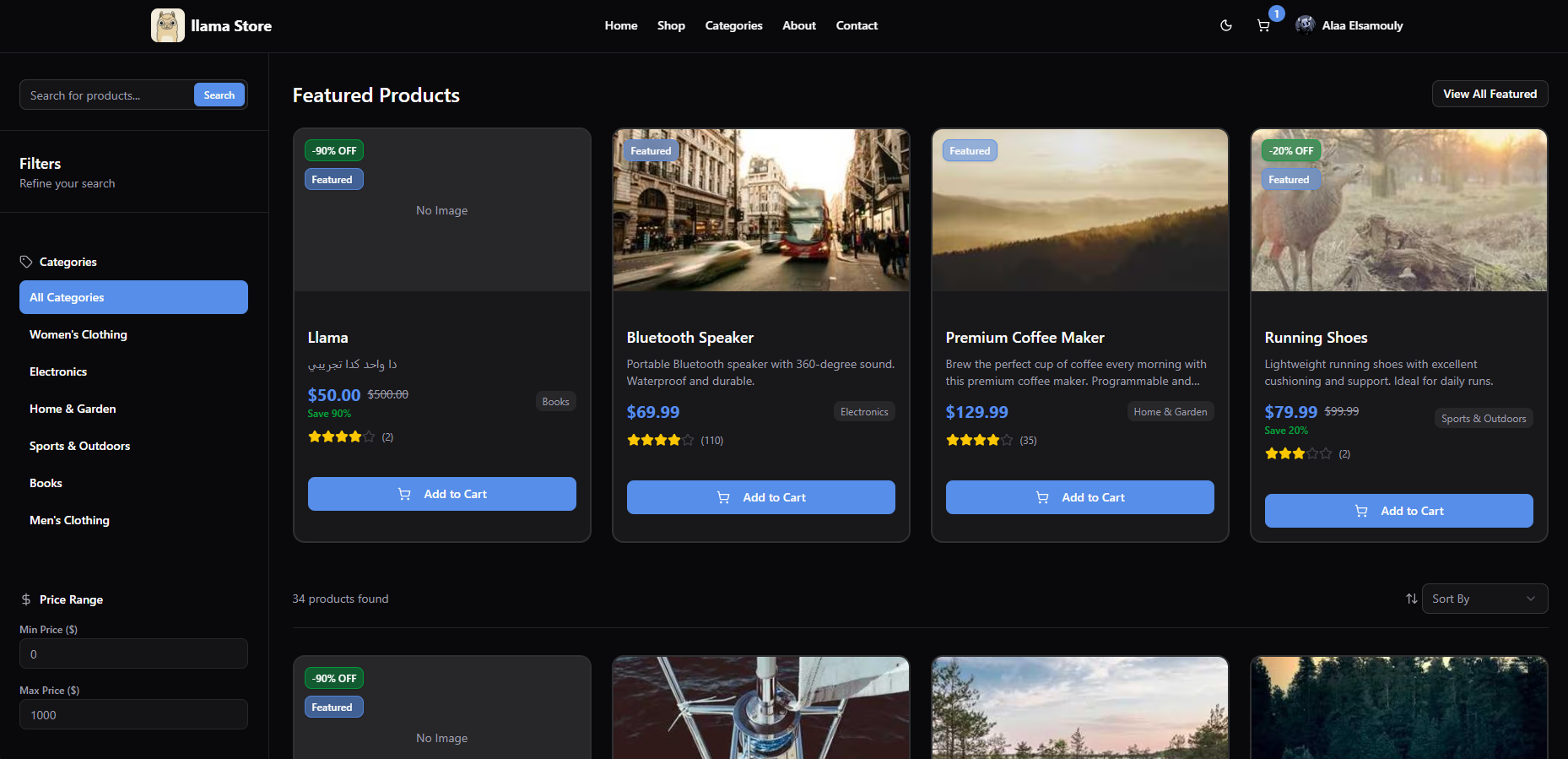Open the shopping cart icon
The width and height of the screenshot is (1568, 759).
[1263, 25]
